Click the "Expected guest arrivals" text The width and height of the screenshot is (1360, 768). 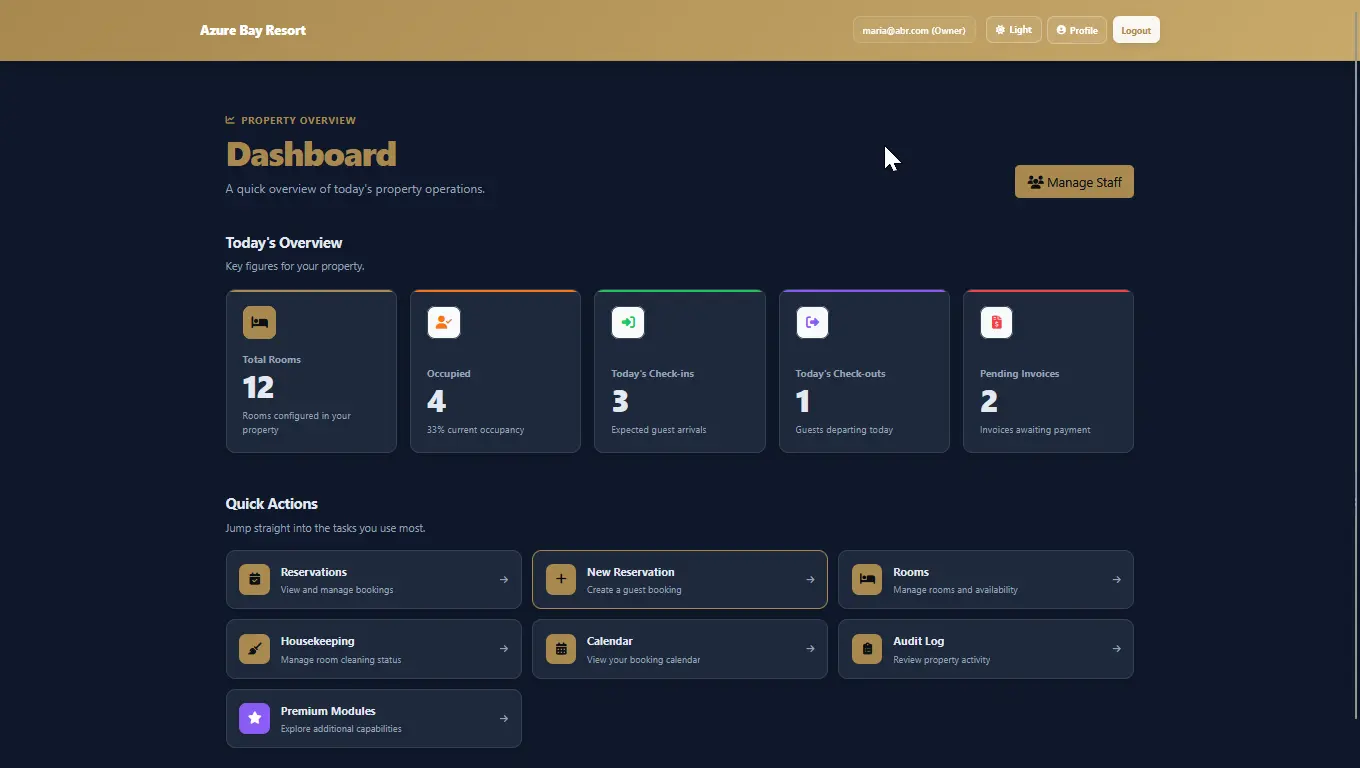[659, 430]
